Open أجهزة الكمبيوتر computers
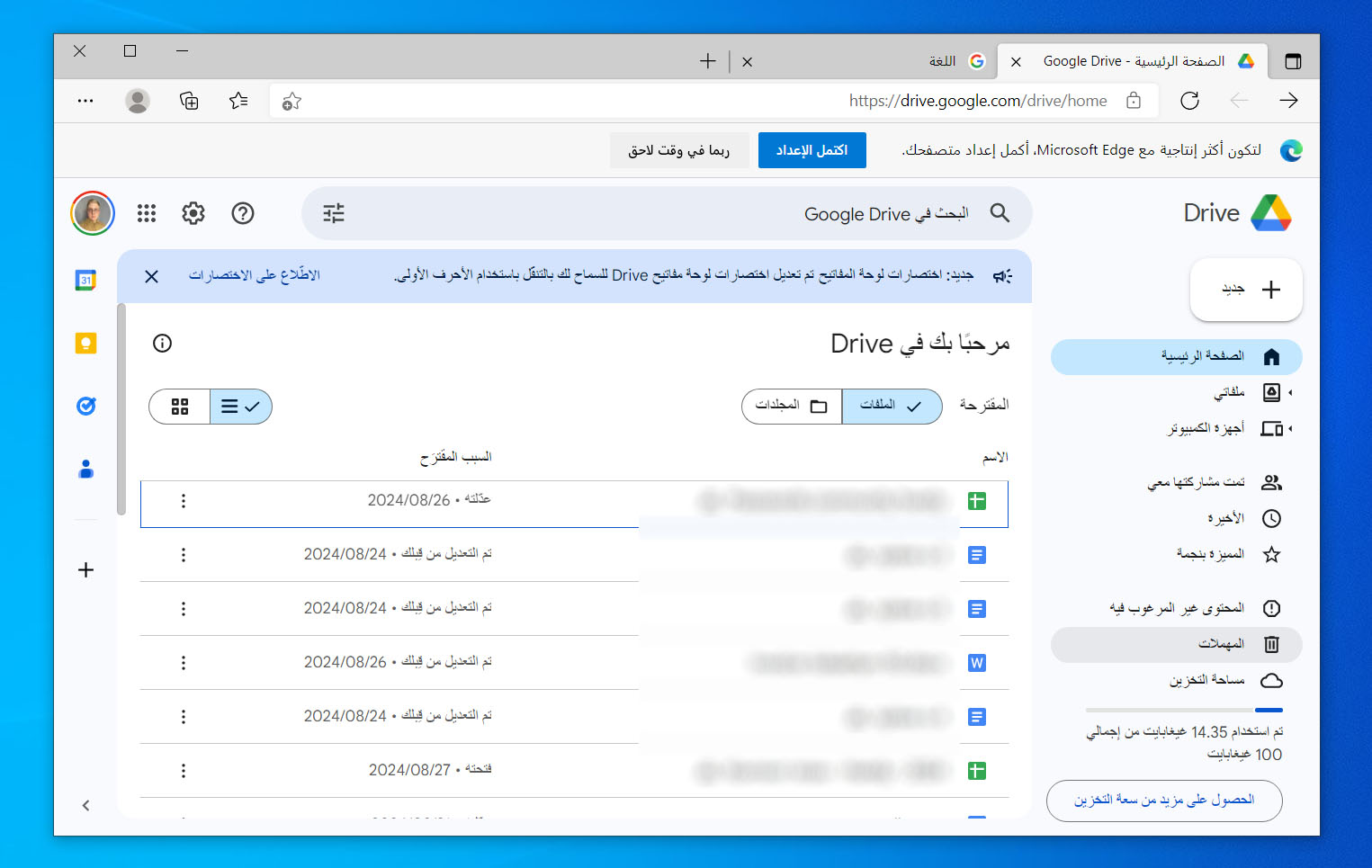Screen dimensions: 1372x868 click(x=1206, y=429)
